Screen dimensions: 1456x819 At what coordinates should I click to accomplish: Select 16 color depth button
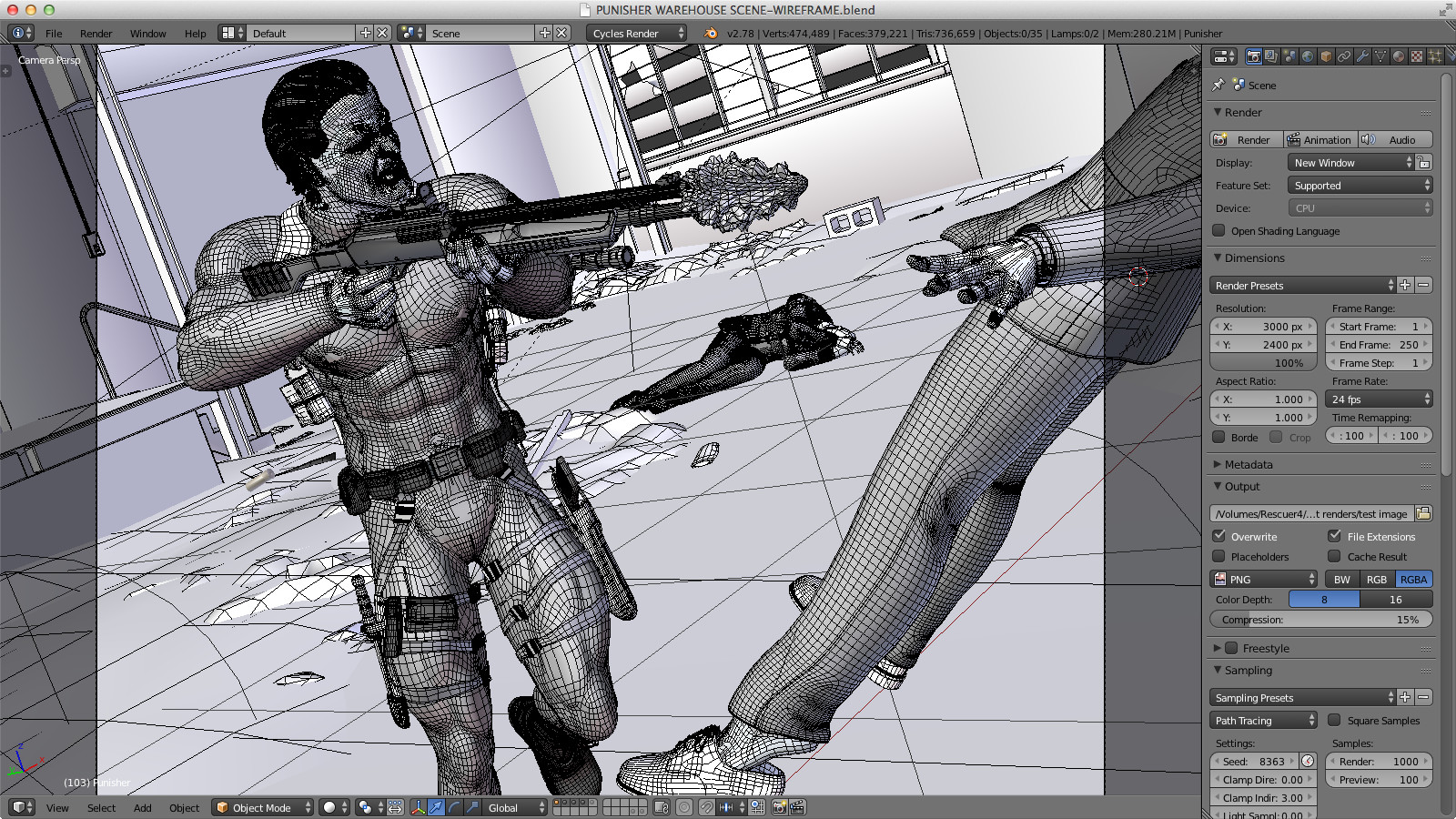(1396, 599)
